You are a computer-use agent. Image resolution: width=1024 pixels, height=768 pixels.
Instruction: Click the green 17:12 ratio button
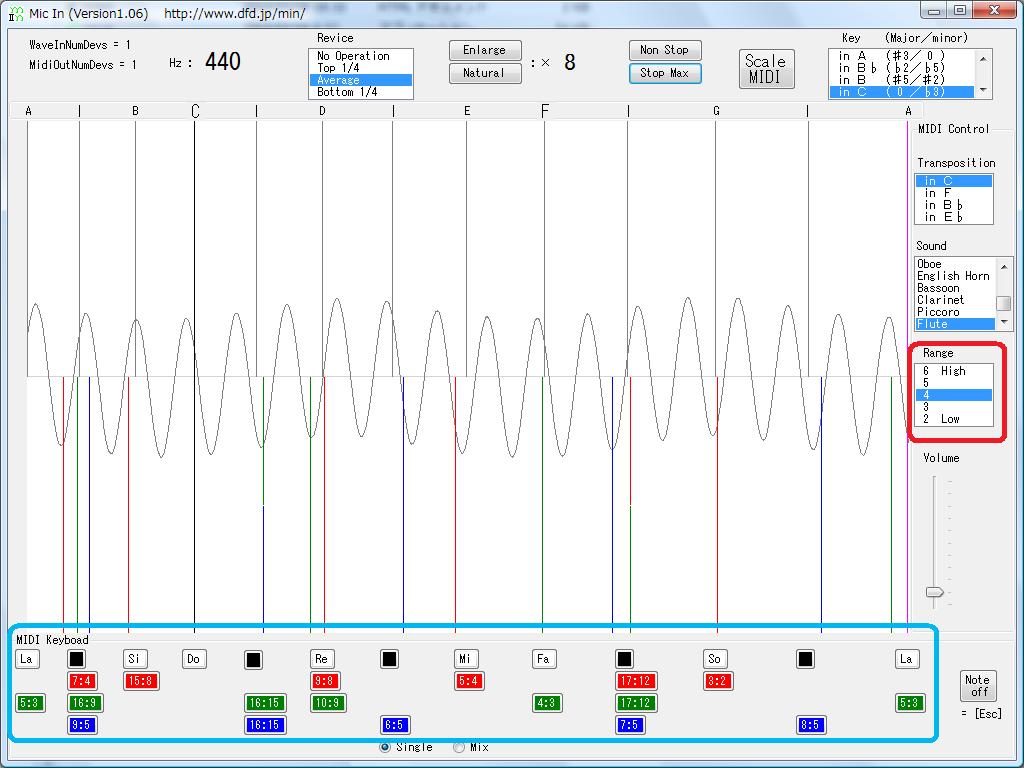(x=635, y=703)
